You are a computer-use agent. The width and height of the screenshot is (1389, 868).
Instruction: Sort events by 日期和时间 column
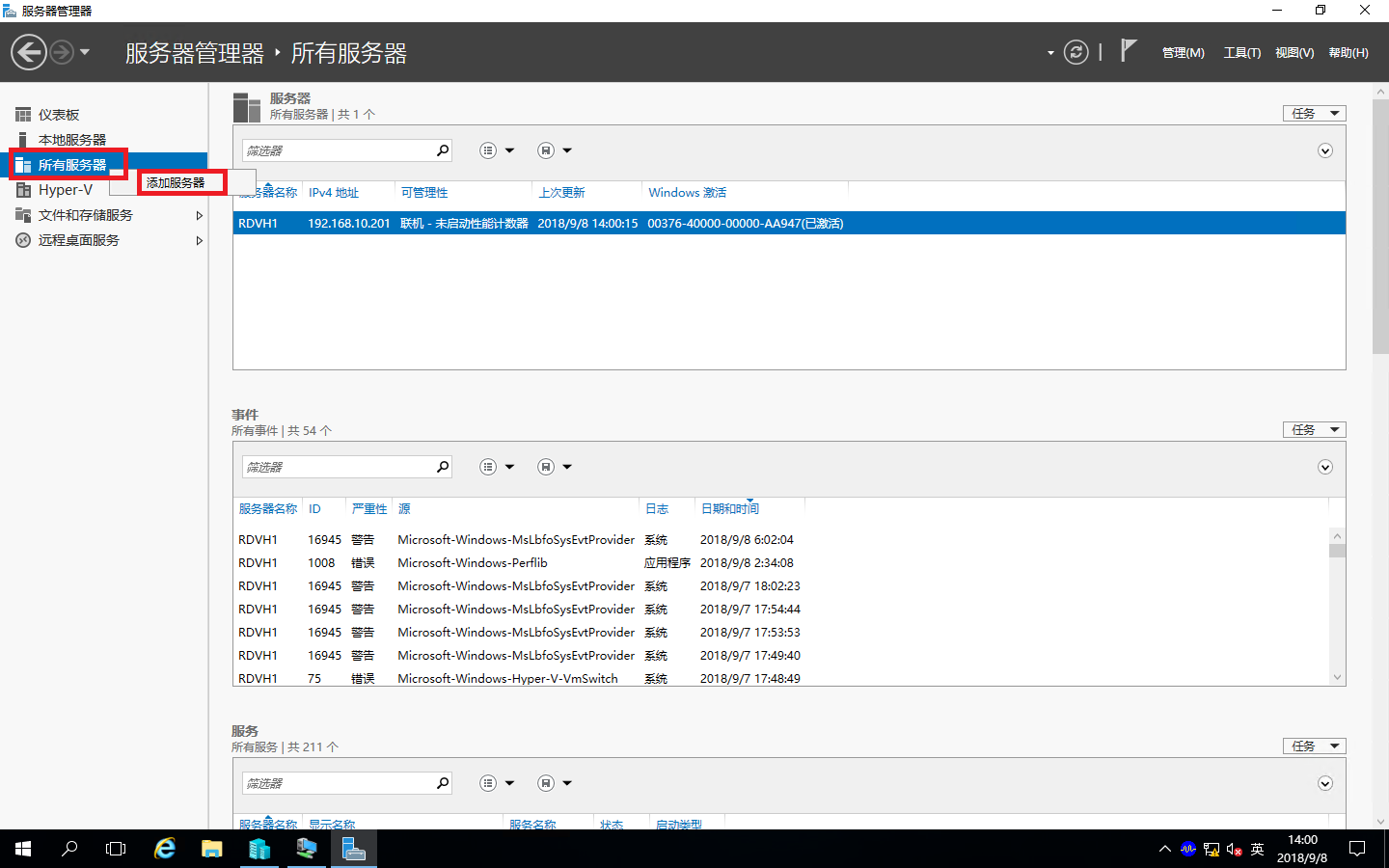point(730,509)
